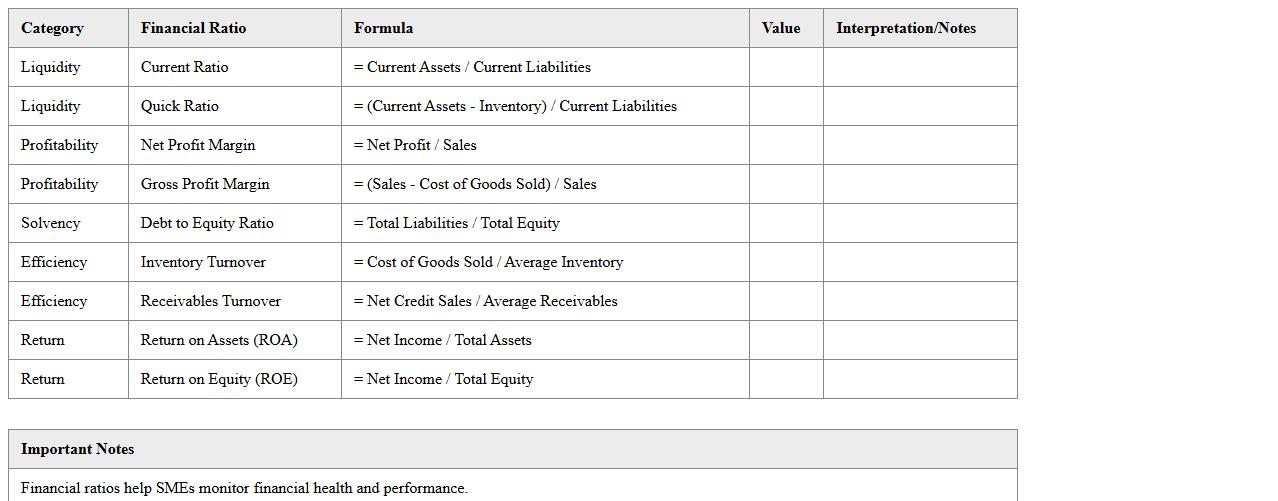Click the Important Notes heading
Image resolution: width=1278 pixels, height=501 pixels.
(78, 449)
